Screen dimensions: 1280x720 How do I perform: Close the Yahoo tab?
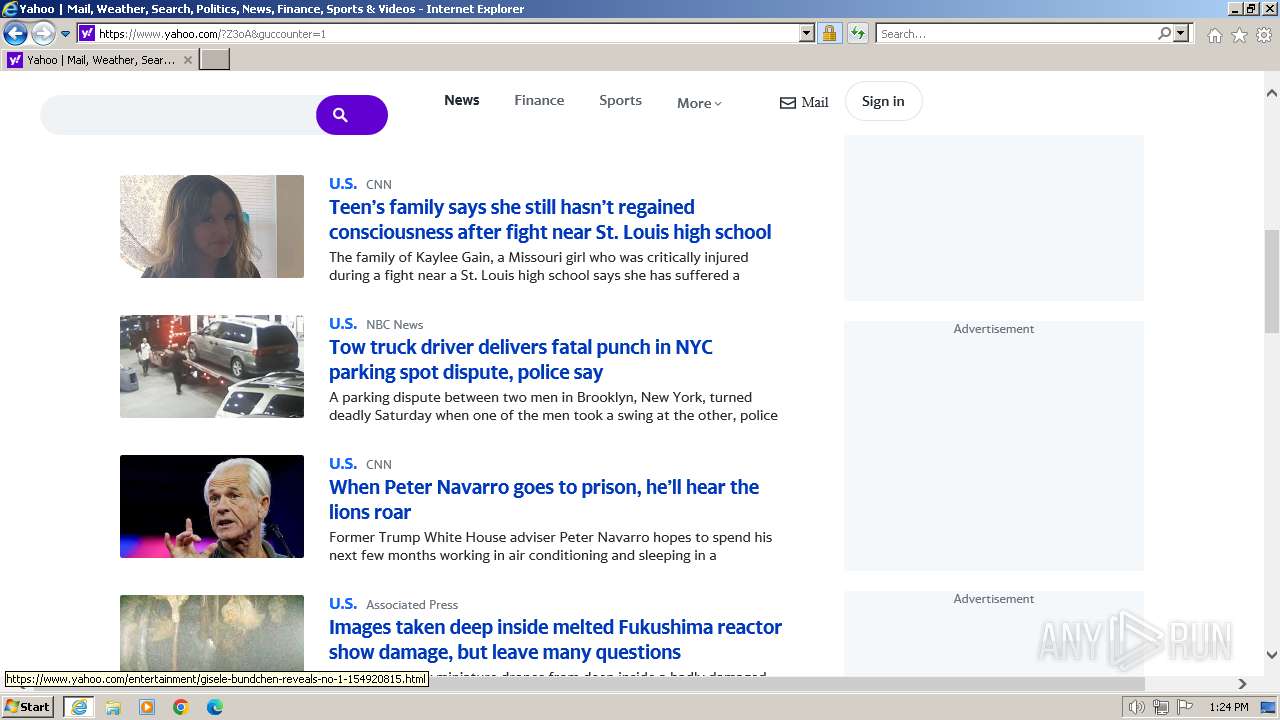187,60
